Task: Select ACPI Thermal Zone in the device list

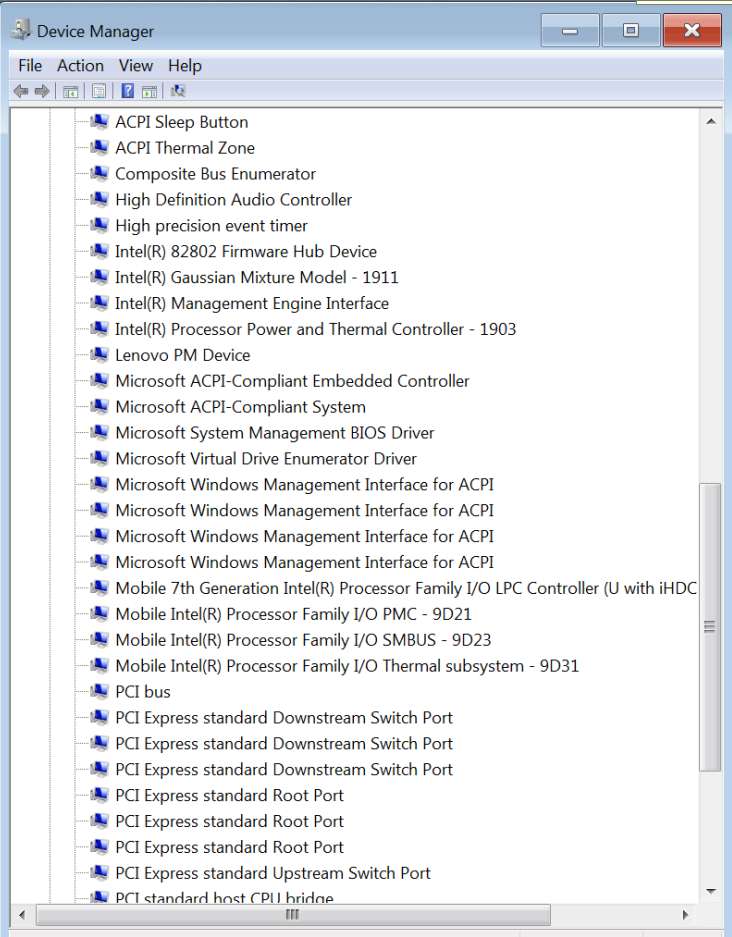Action: (x=185, y=148)
